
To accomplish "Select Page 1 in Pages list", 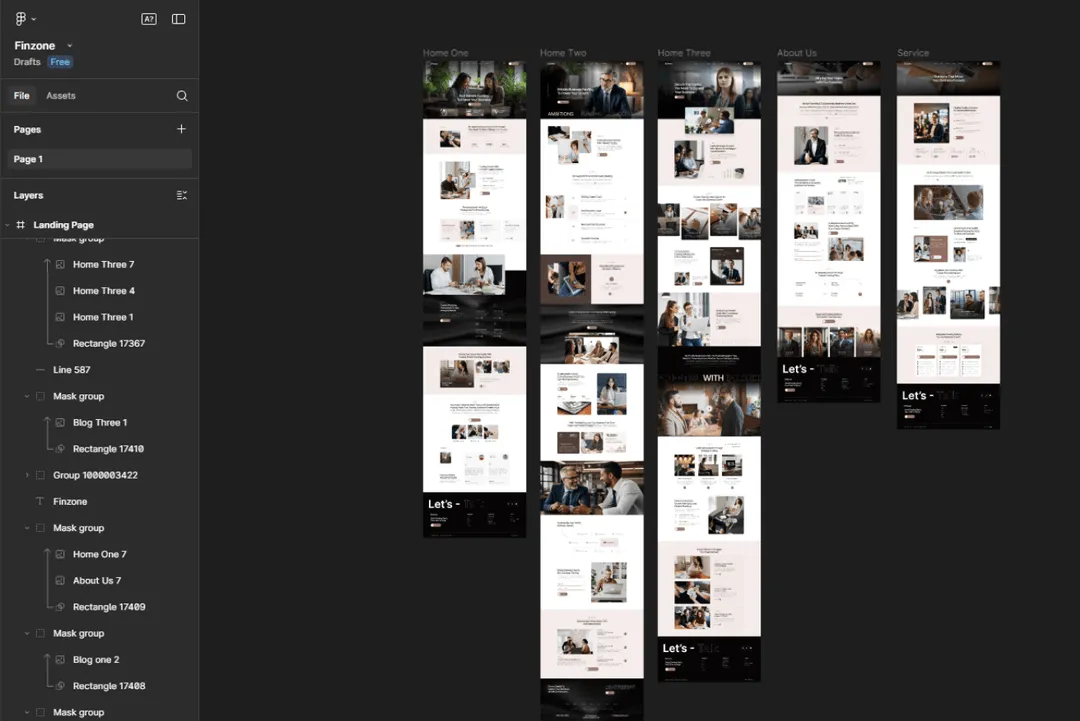I will click(x=99, y=159).
